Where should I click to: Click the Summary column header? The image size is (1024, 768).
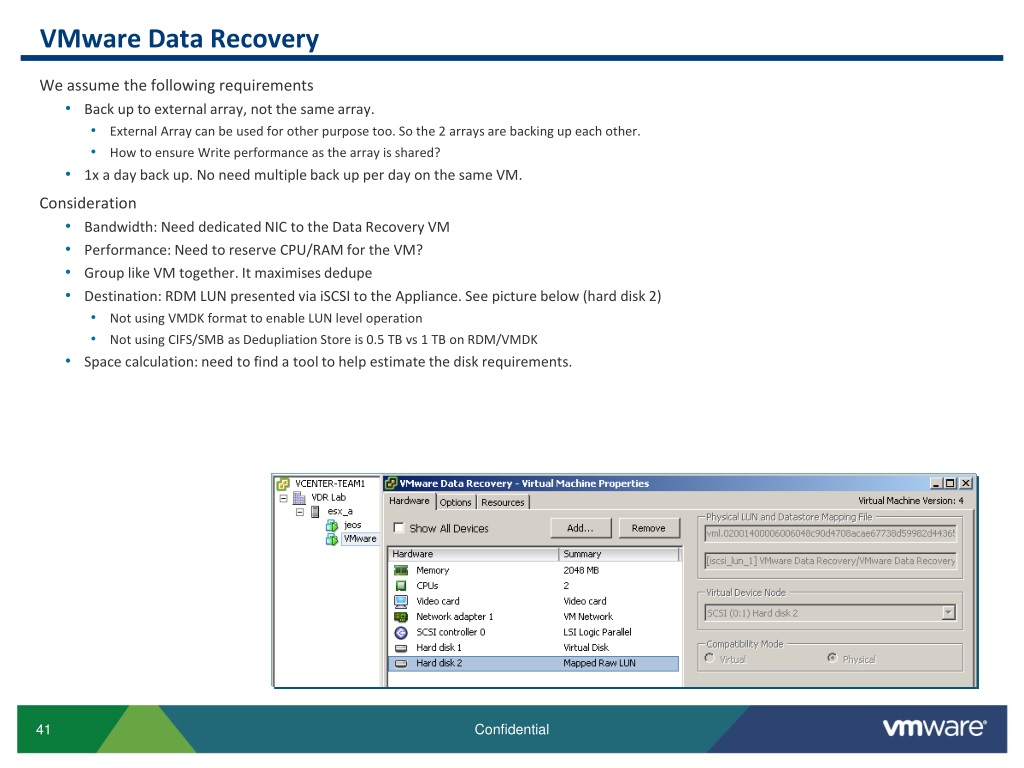pos(618,554)
